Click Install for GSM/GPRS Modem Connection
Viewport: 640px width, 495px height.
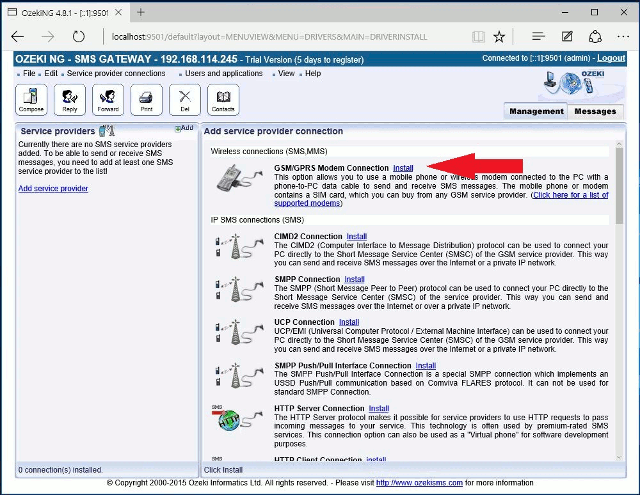(403, 168)
